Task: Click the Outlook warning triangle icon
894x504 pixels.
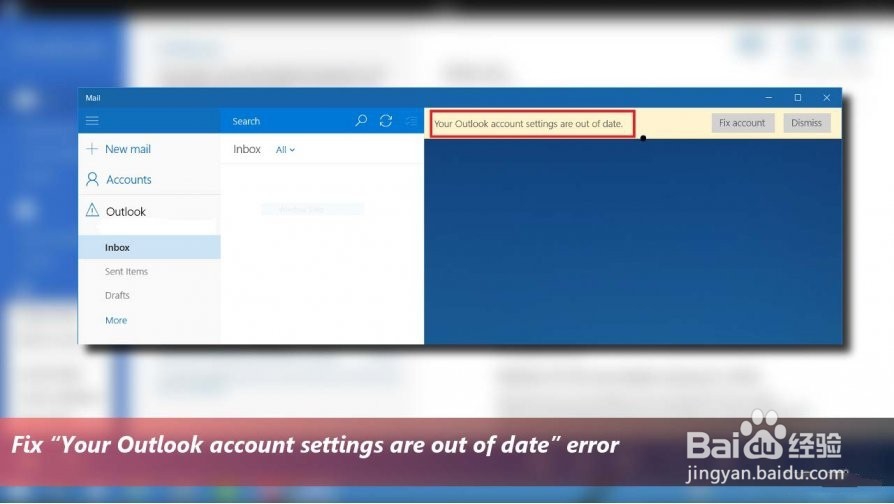Action: click(x=92, y=210)
